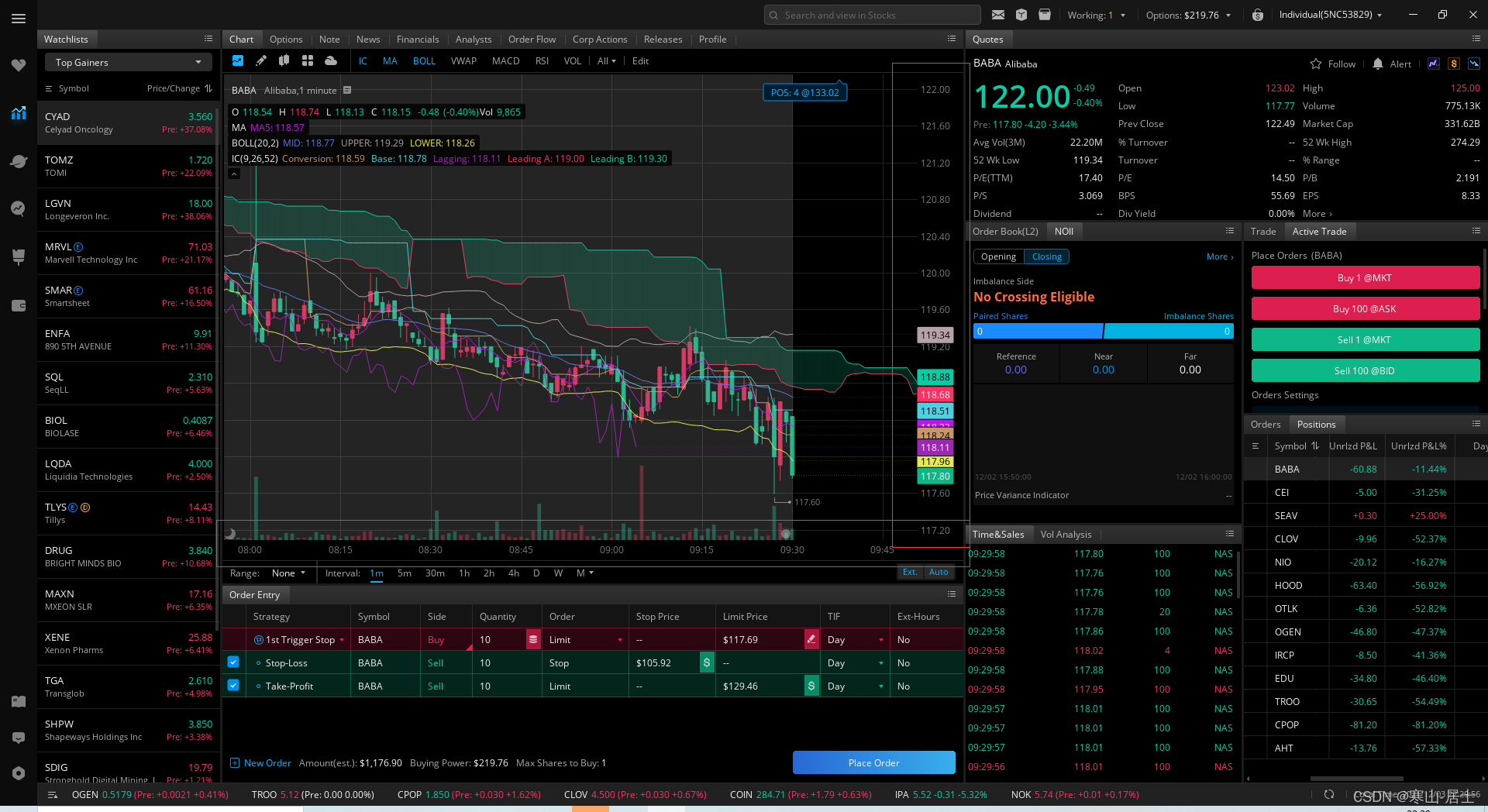Viewport: 1488px width, 812px height.
Task: Open the Day TIF dropdown in Stop-Loss row
Action: pyautogui.click(x=856, y=662)
